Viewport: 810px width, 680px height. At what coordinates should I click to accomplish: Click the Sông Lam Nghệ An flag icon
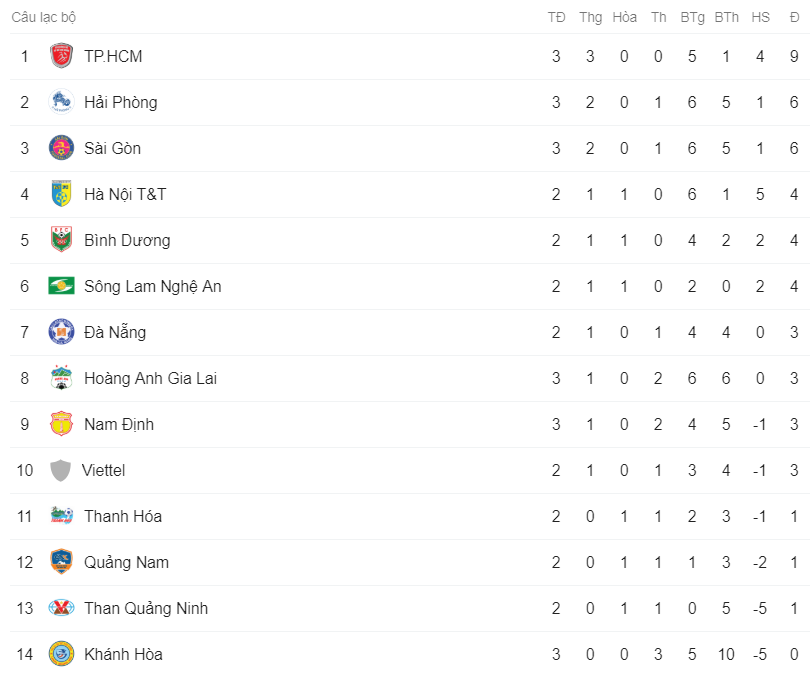click(61, 286)
